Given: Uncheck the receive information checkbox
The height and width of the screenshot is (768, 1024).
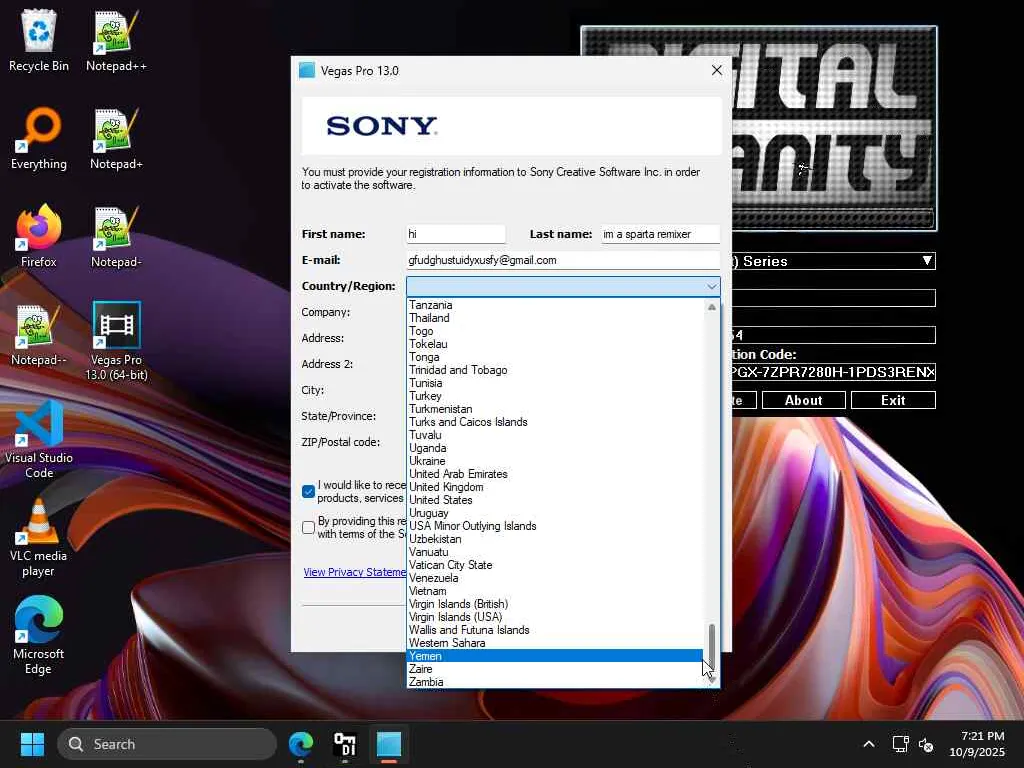Looking at the screenshot, I should [x=309, y=491].
